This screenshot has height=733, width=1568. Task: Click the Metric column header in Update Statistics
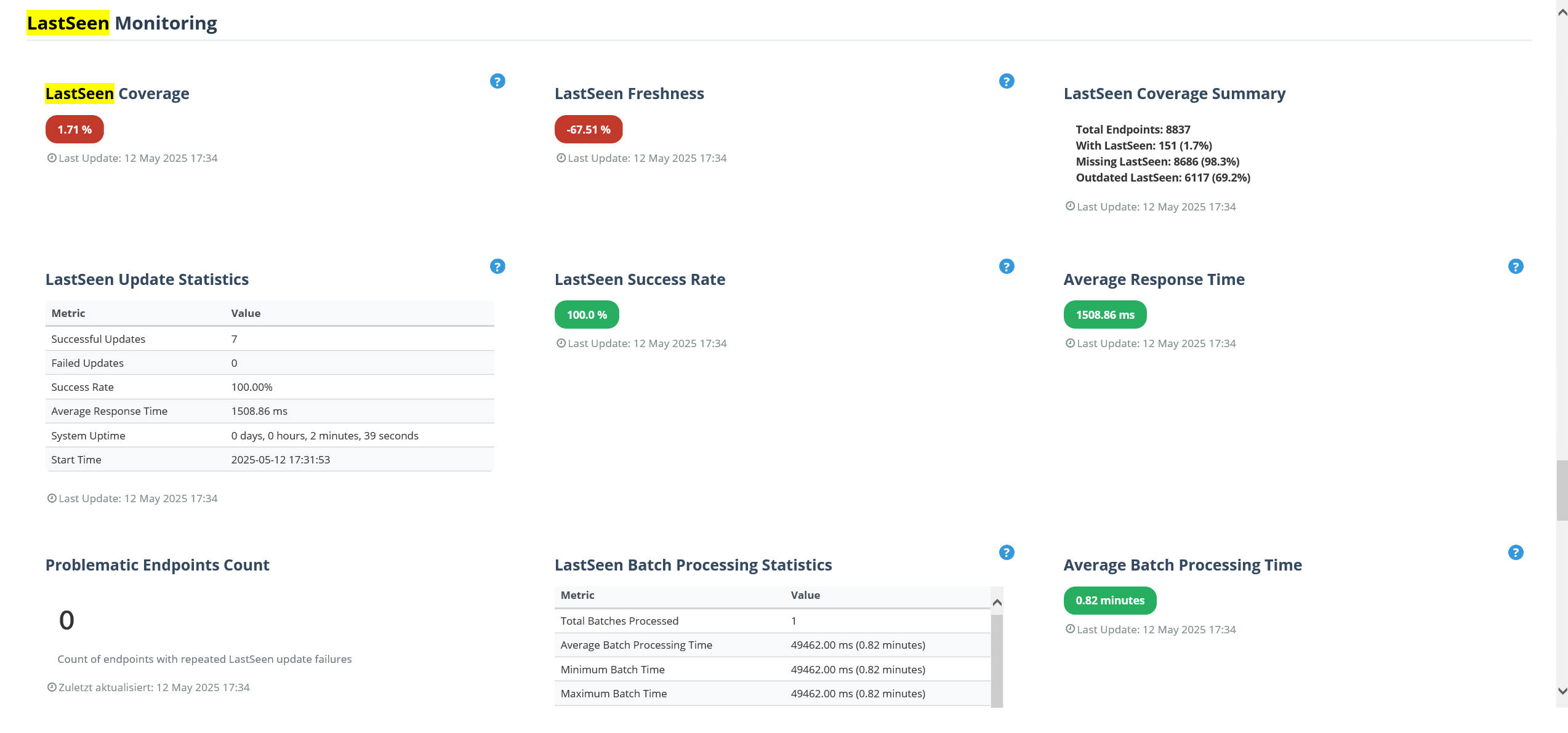click(68, 313)
